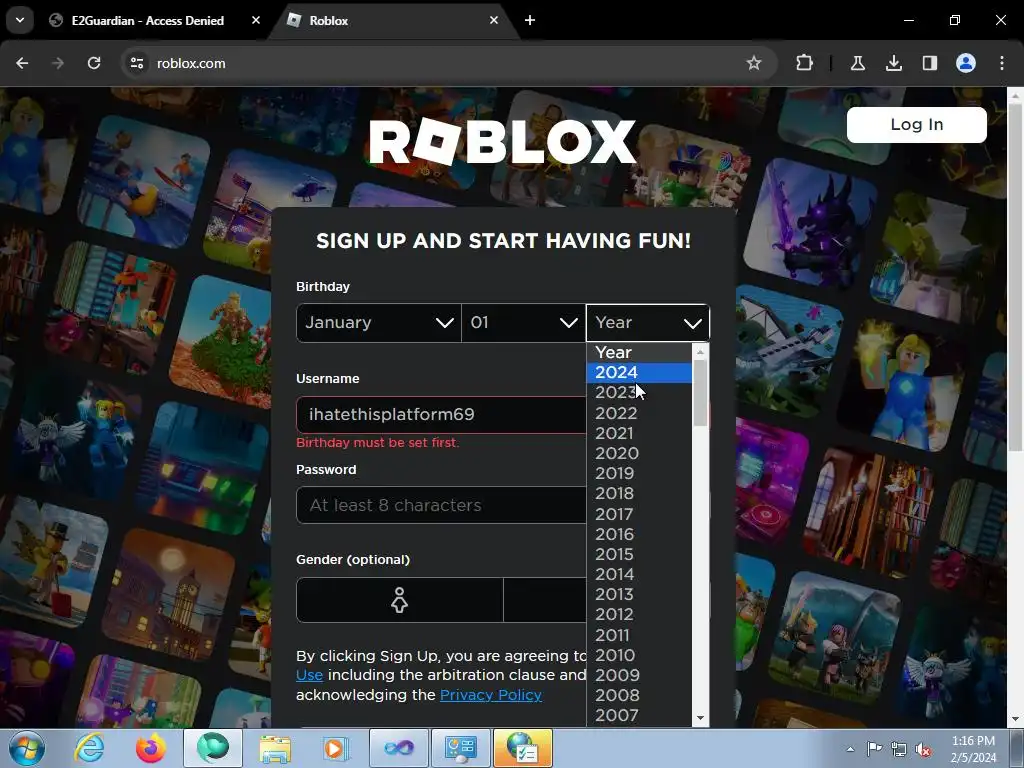Select 2023 in the year list
The image size is (1024, 768).
pos(639,392)
